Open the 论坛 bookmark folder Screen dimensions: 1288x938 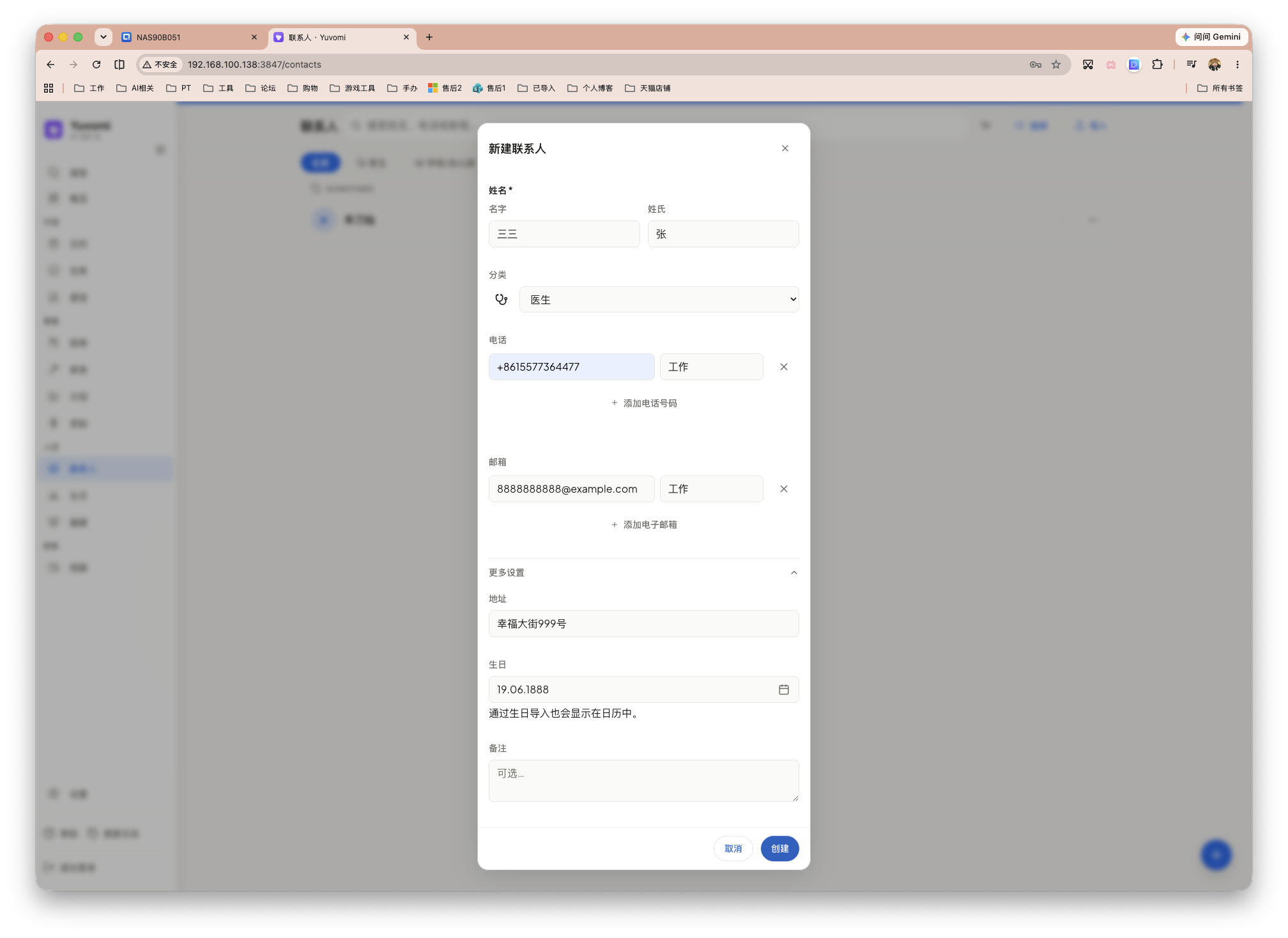pos(261,88)
